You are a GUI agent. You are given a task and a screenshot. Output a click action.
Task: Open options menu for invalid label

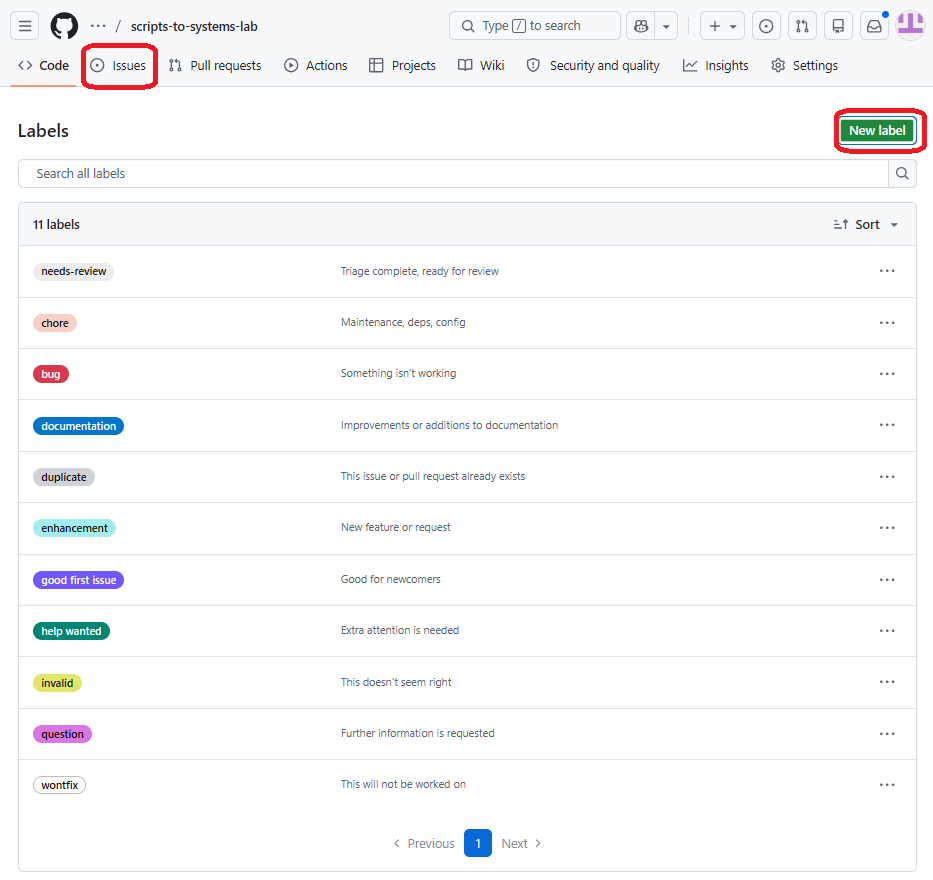coord(887,682)
